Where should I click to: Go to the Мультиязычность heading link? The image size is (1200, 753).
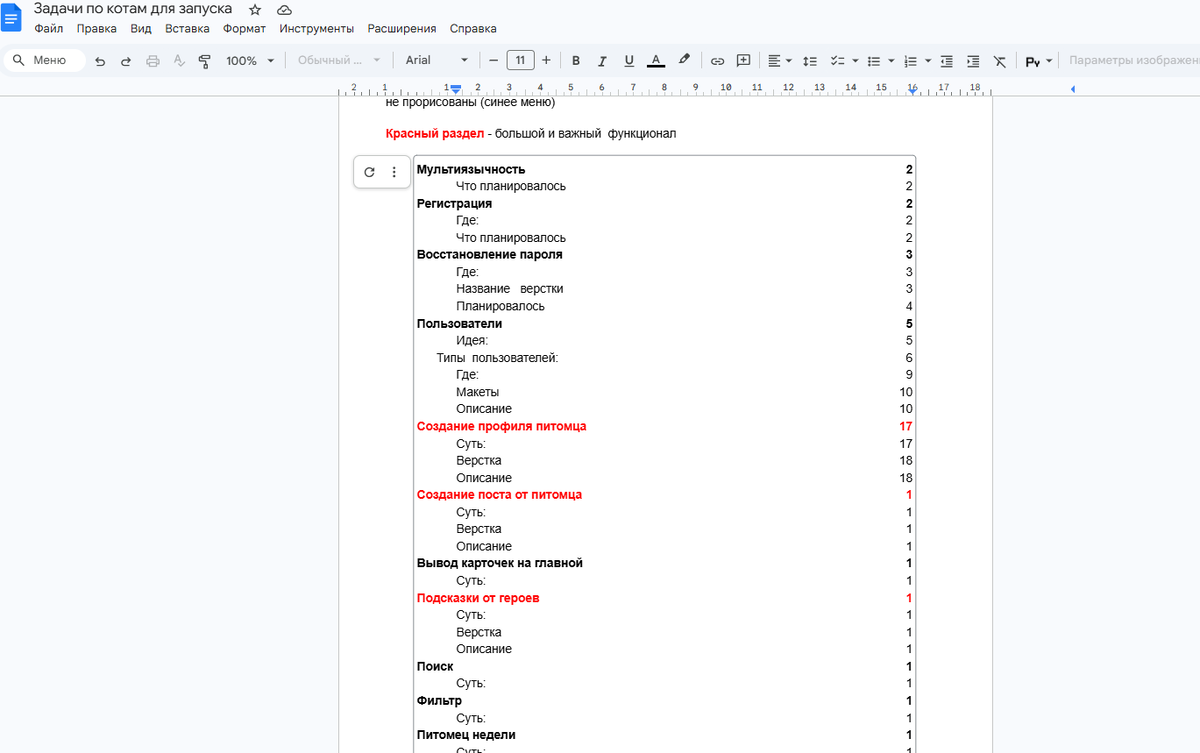[x=471, y=170]
